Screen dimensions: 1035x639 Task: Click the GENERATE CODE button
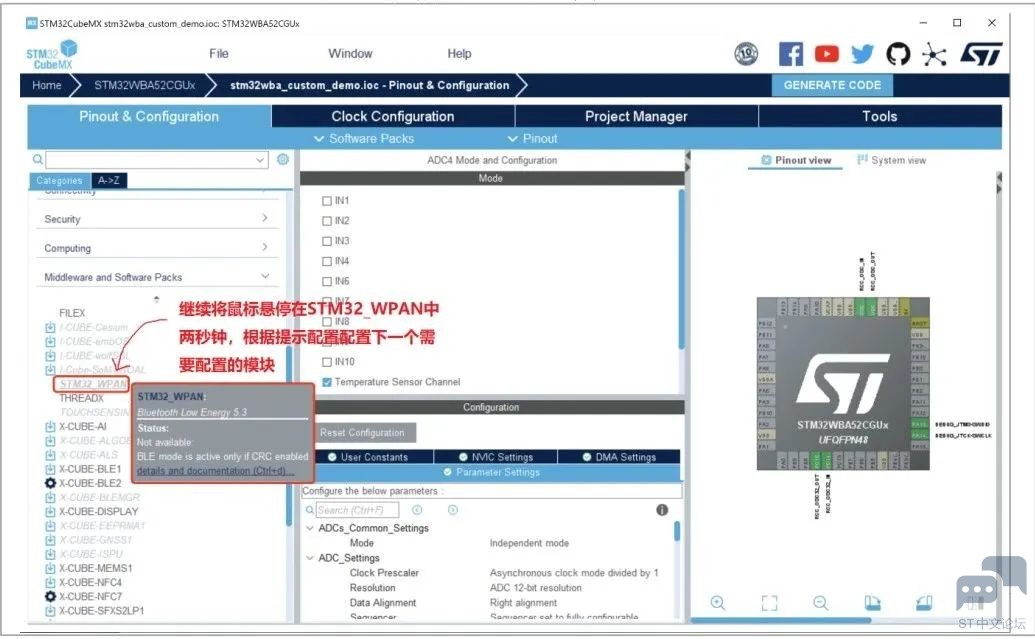832,85
